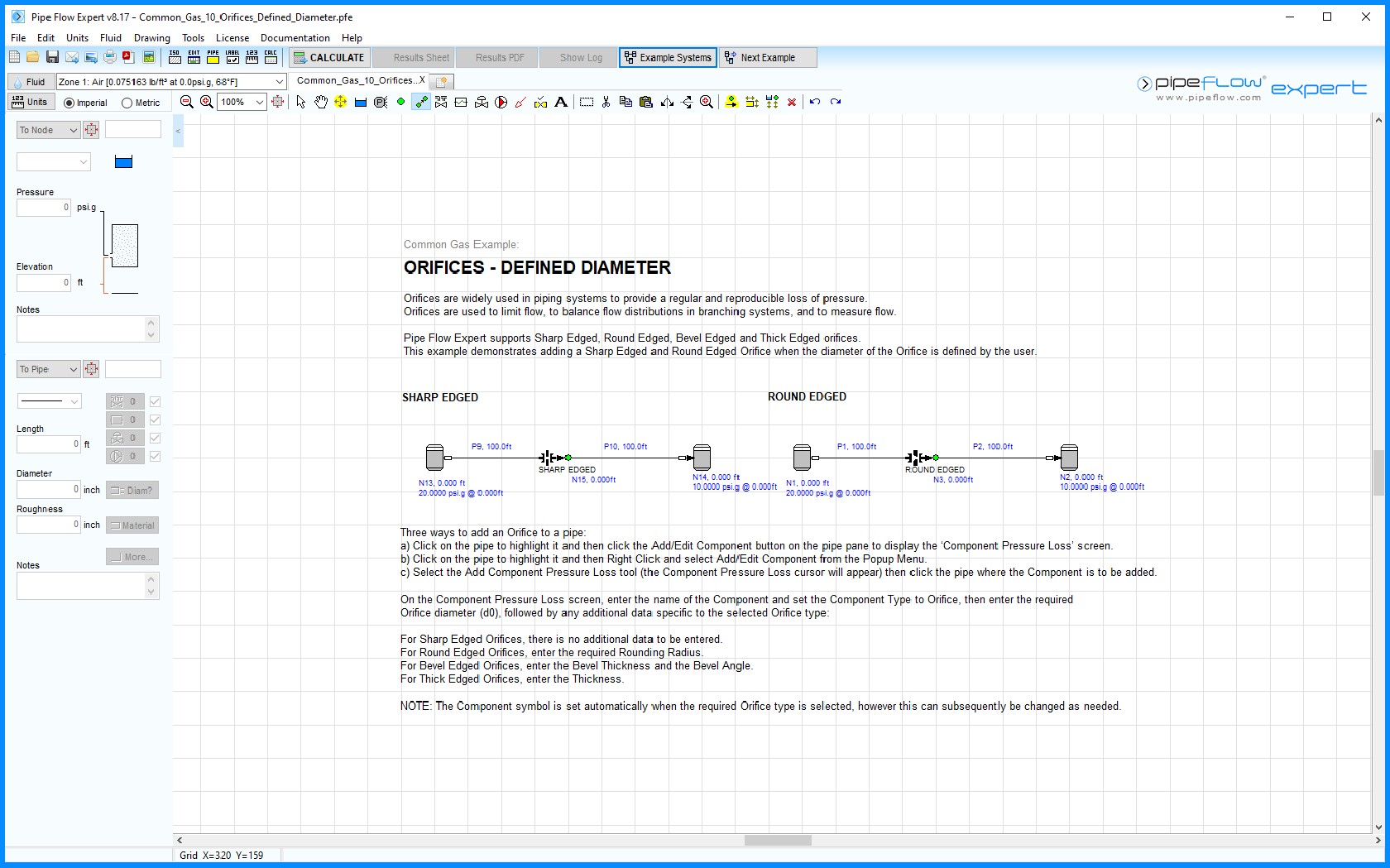
Task: Toggle the checkbox beside the component count
Action: 155,420
